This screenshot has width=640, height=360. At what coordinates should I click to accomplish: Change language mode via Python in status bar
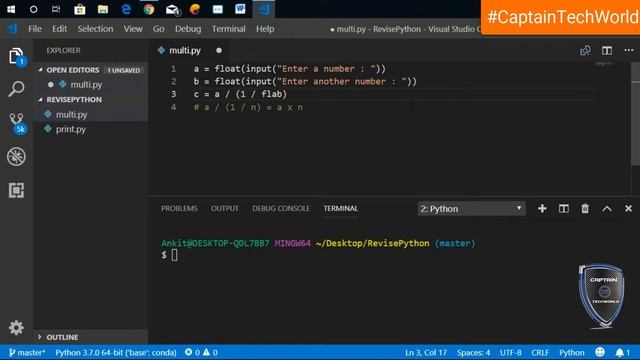[x=571, y=352]
